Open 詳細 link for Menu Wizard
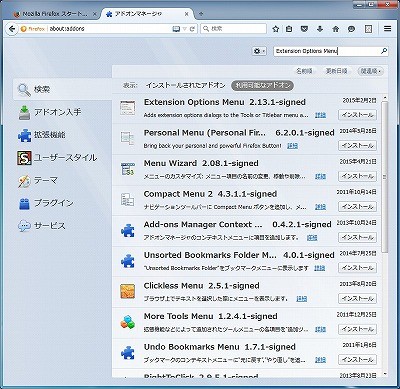Screen dimensions: 400x389 click(x=320, y=176)
